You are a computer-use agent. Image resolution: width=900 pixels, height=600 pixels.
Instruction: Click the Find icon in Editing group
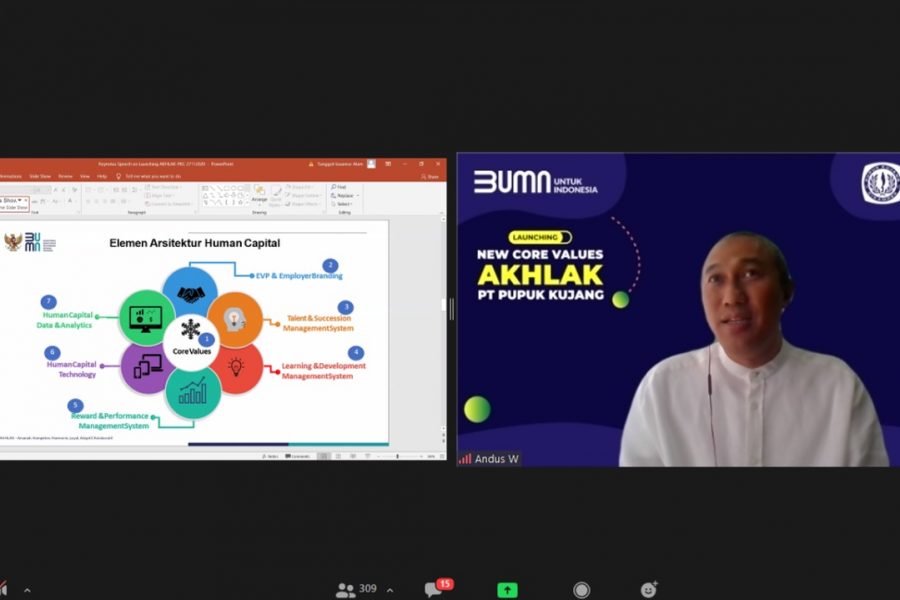pos(340,187)
